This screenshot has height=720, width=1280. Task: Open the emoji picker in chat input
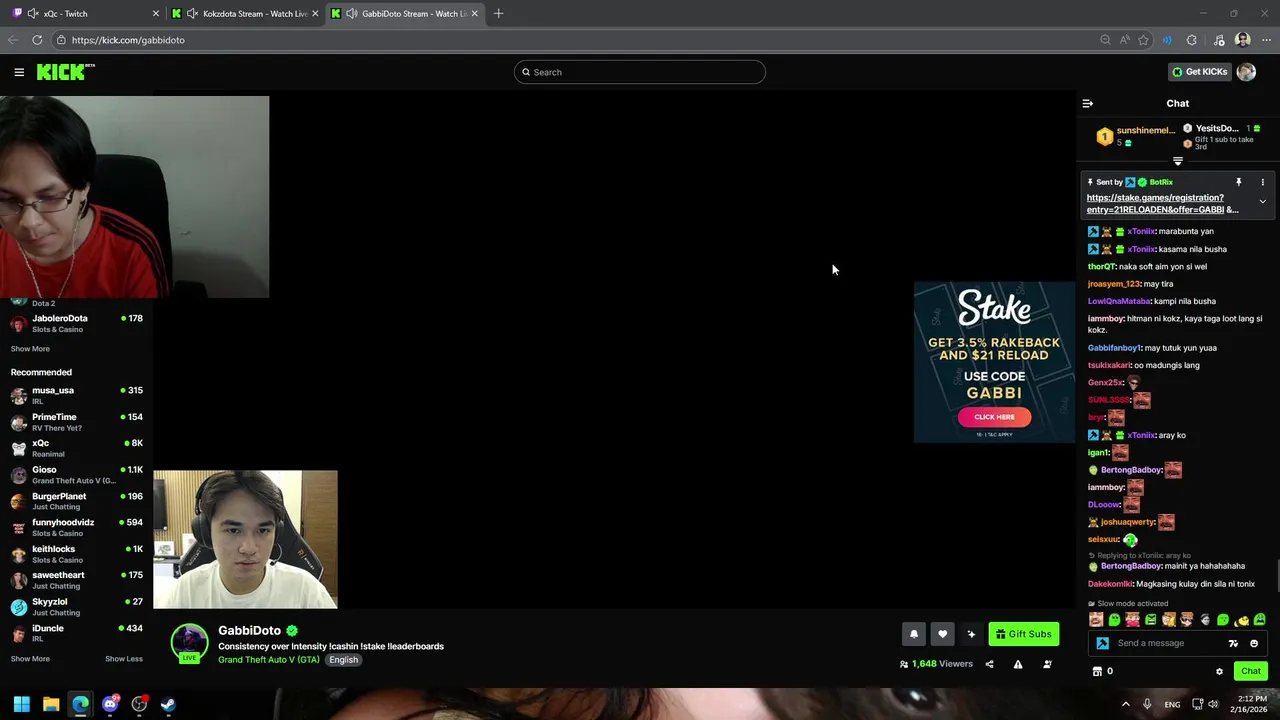[x=1254, y=643]
